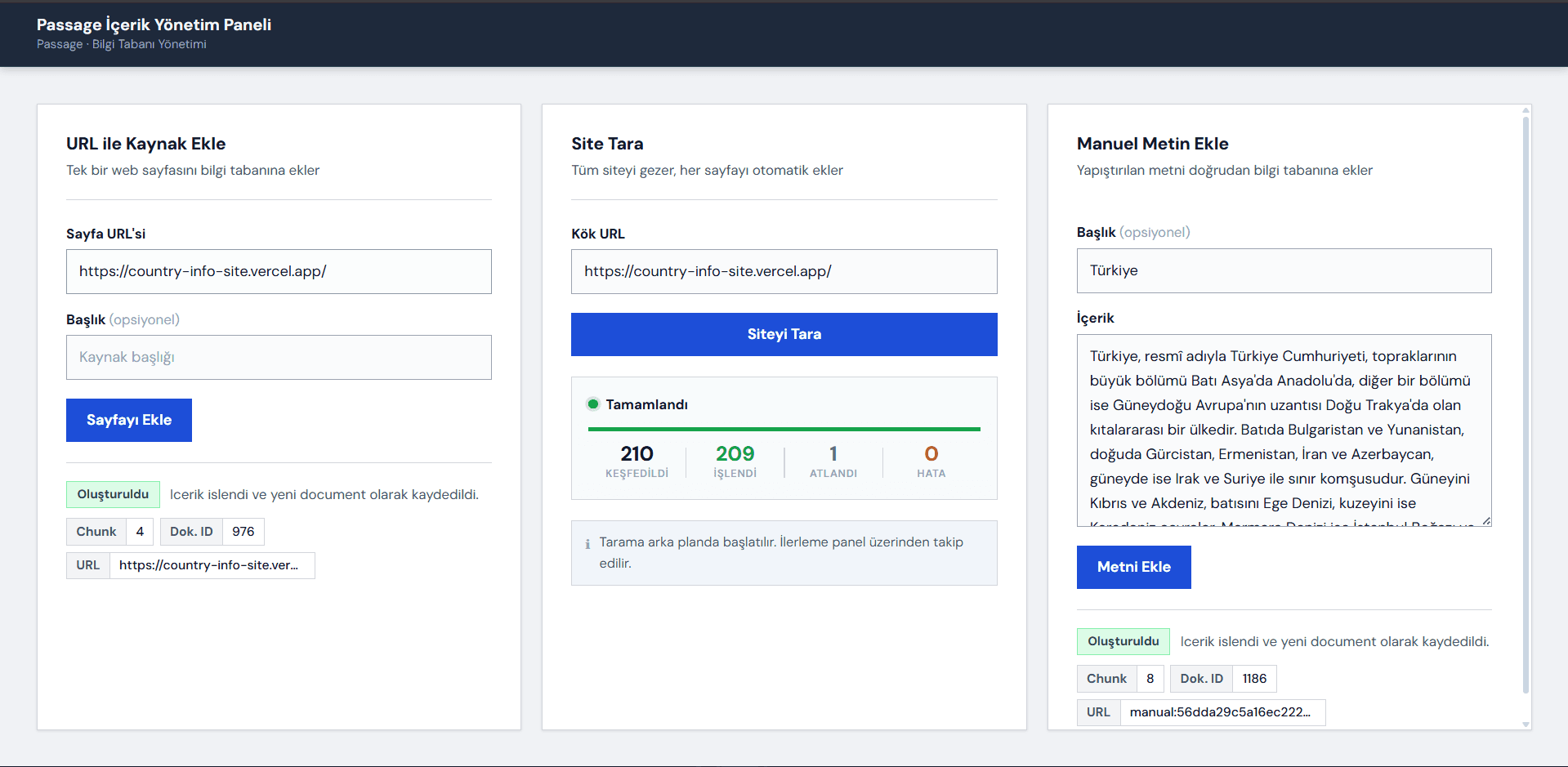This screenshot has width=1568, height=767.
Task: Click the Manuel Metin panel scrollbar
Action: coord(1526,404)
